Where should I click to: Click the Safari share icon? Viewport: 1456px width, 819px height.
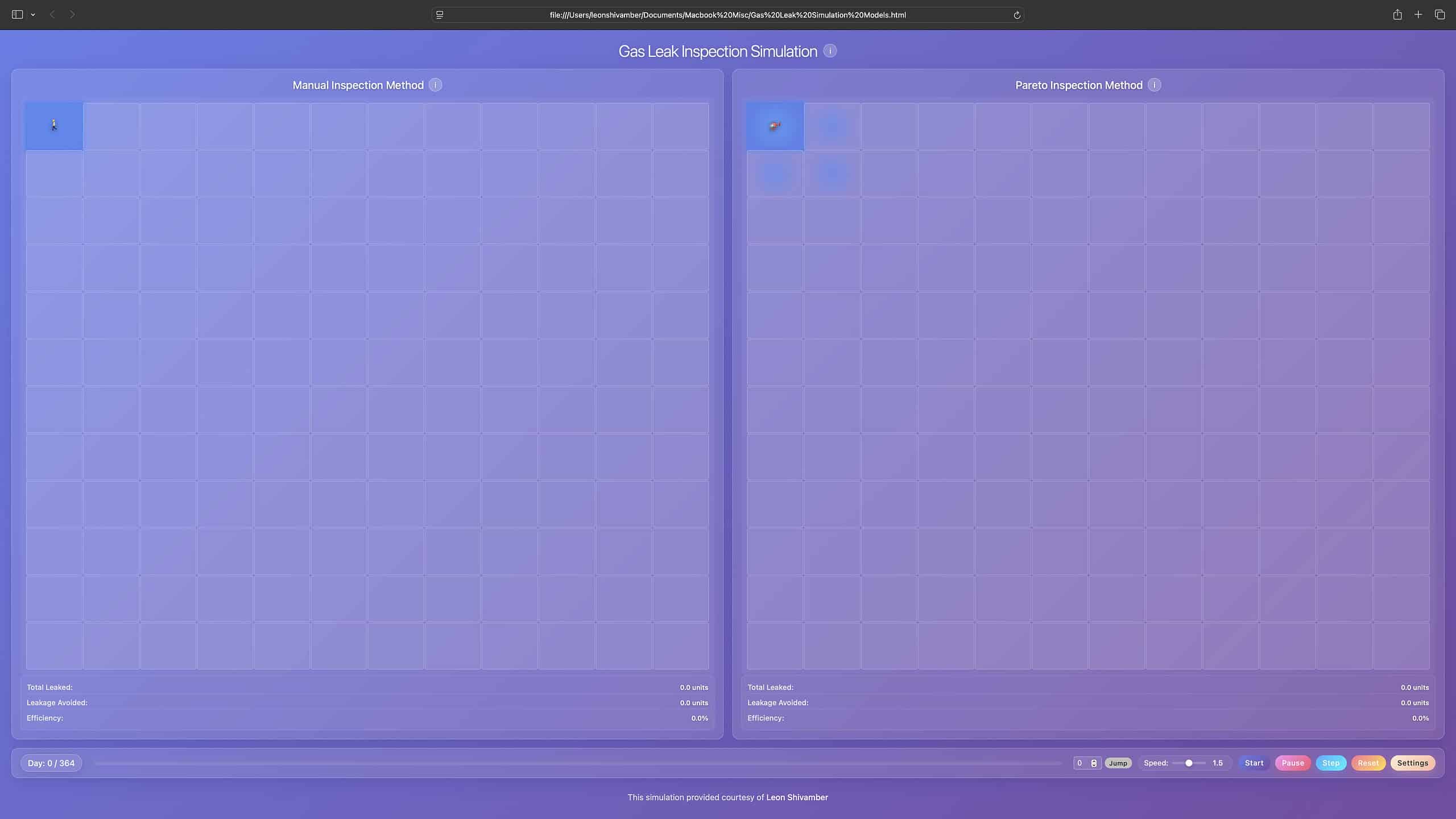click(x=1397, y=15)
